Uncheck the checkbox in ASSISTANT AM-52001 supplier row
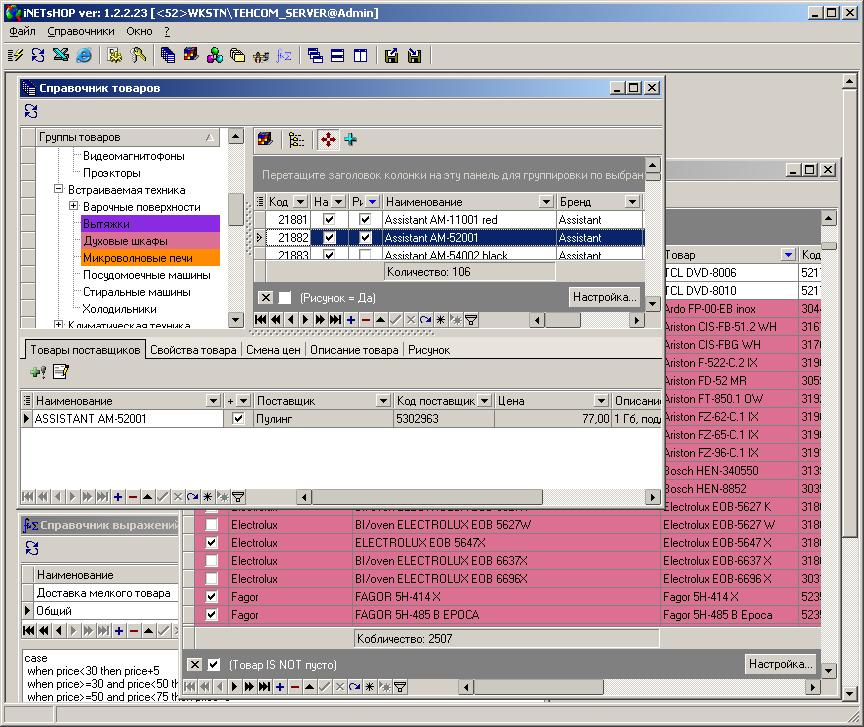 237,419
